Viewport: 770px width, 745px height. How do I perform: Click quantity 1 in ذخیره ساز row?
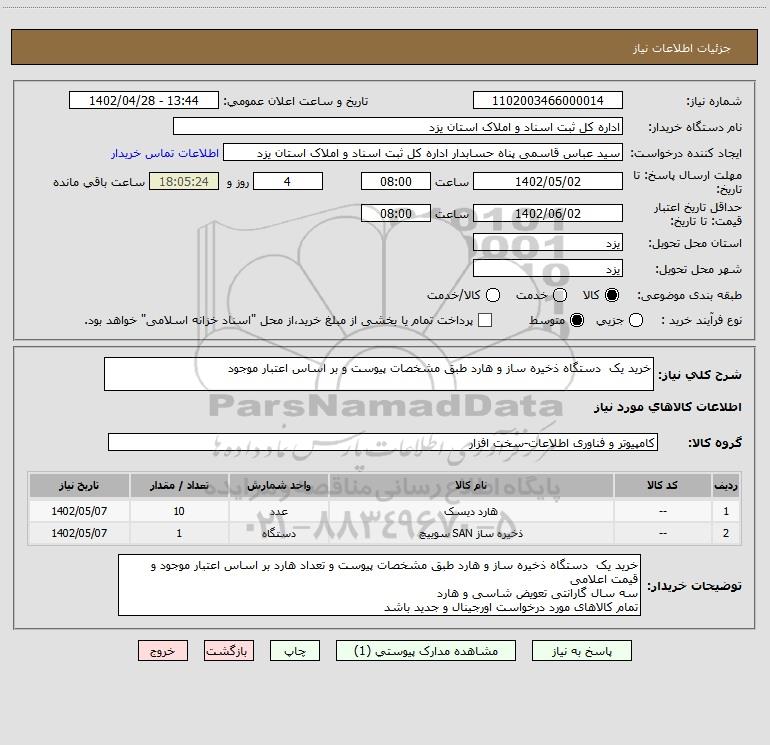pos(179,533)
